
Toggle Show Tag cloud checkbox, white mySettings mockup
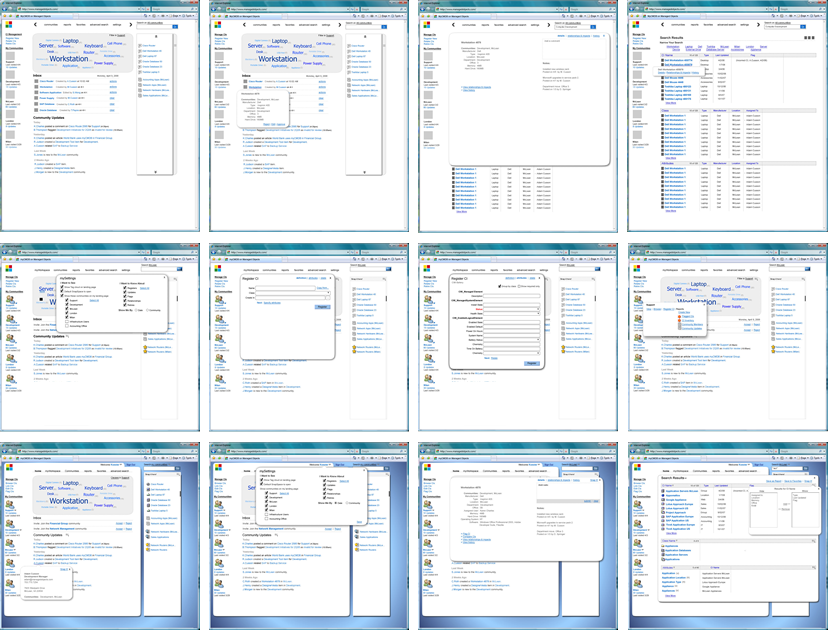pos(63,287)
